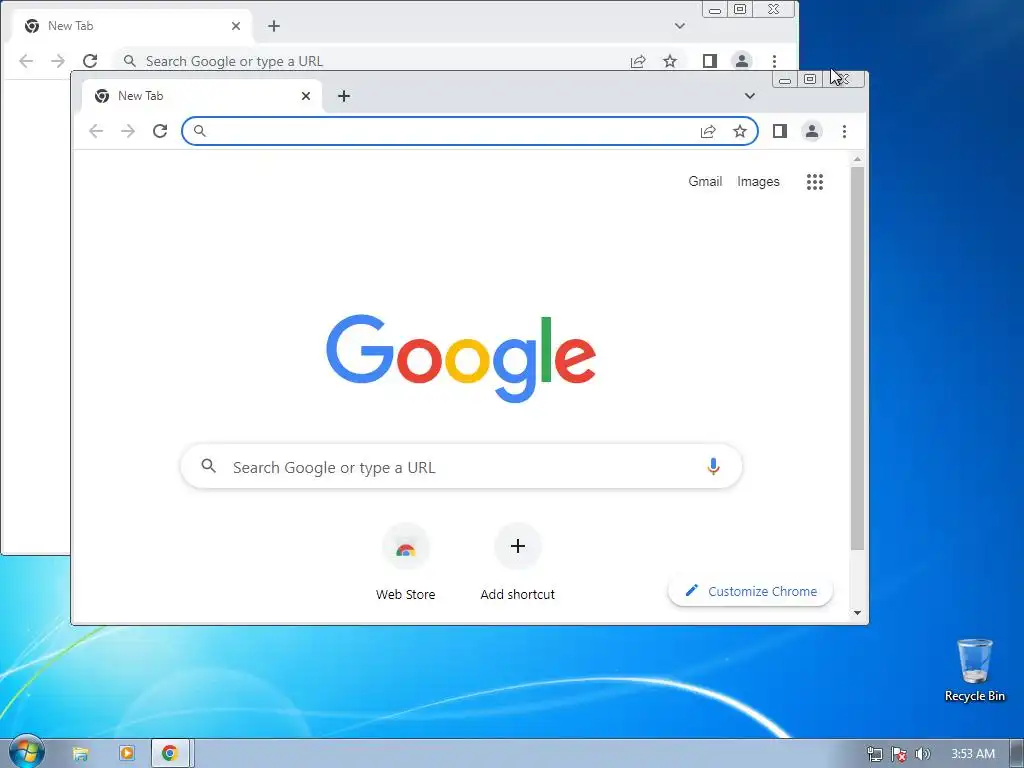This screenshot has width=1024, height=768.
Task: Click volume speaker icon in system tray
Action: (x=922, y=754)
